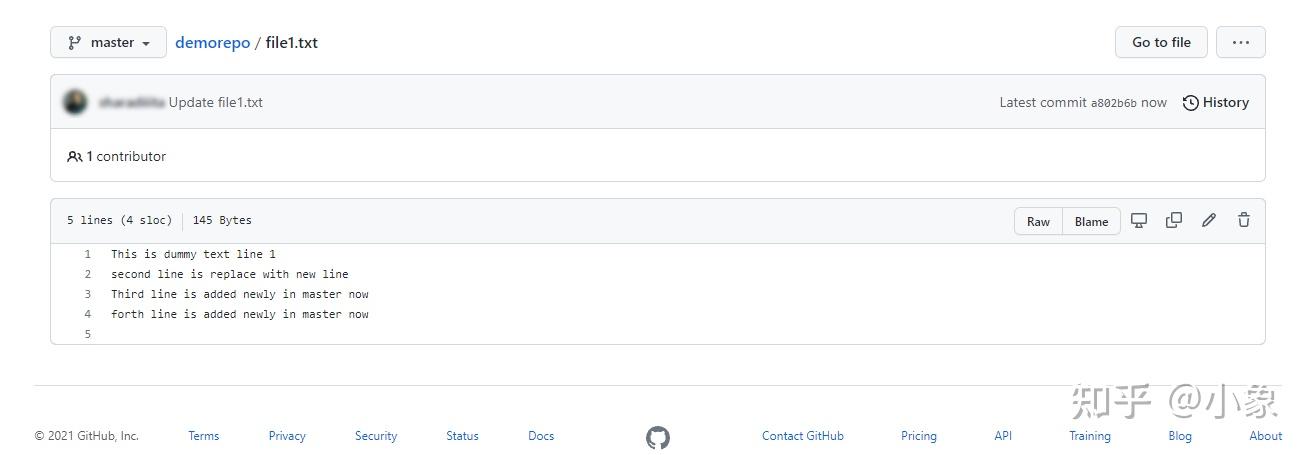The height and width of the screenshot is (455, 1312).
Task: Open Contact GitHub footer link
Action: click(x=802, y=436)
